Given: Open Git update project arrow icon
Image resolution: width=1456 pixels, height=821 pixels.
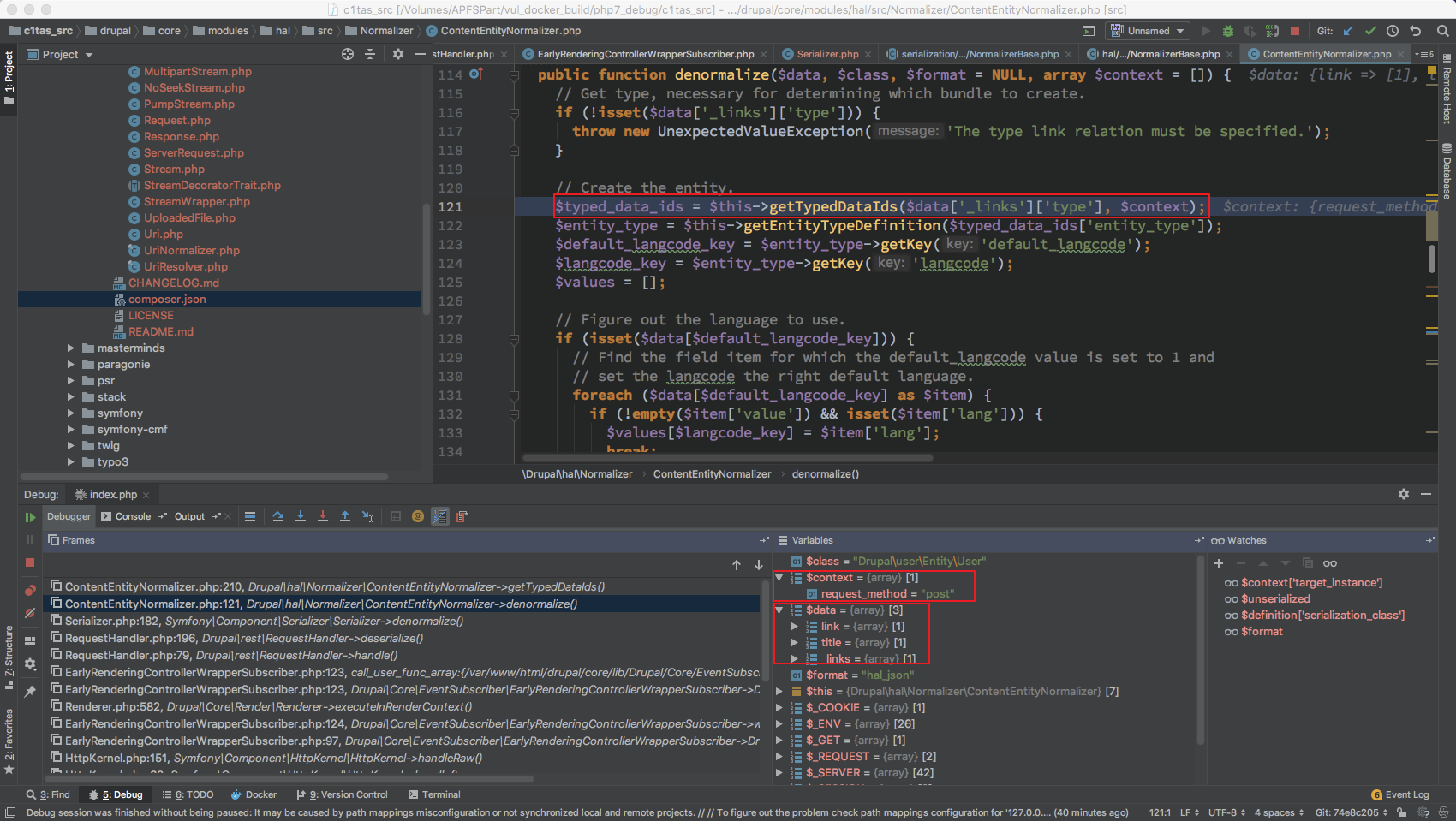Looking at the screenshot, I should 1348,31.
